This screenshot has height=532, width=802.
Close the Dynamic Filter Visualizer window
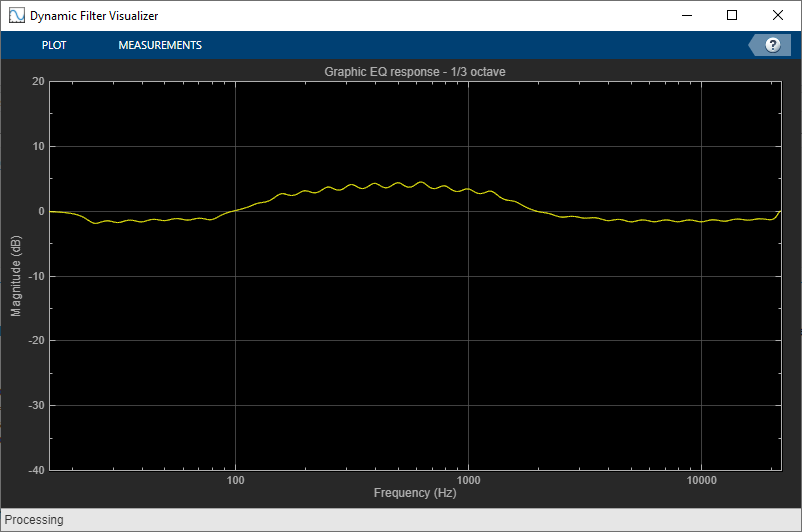(x=777, y=15)
